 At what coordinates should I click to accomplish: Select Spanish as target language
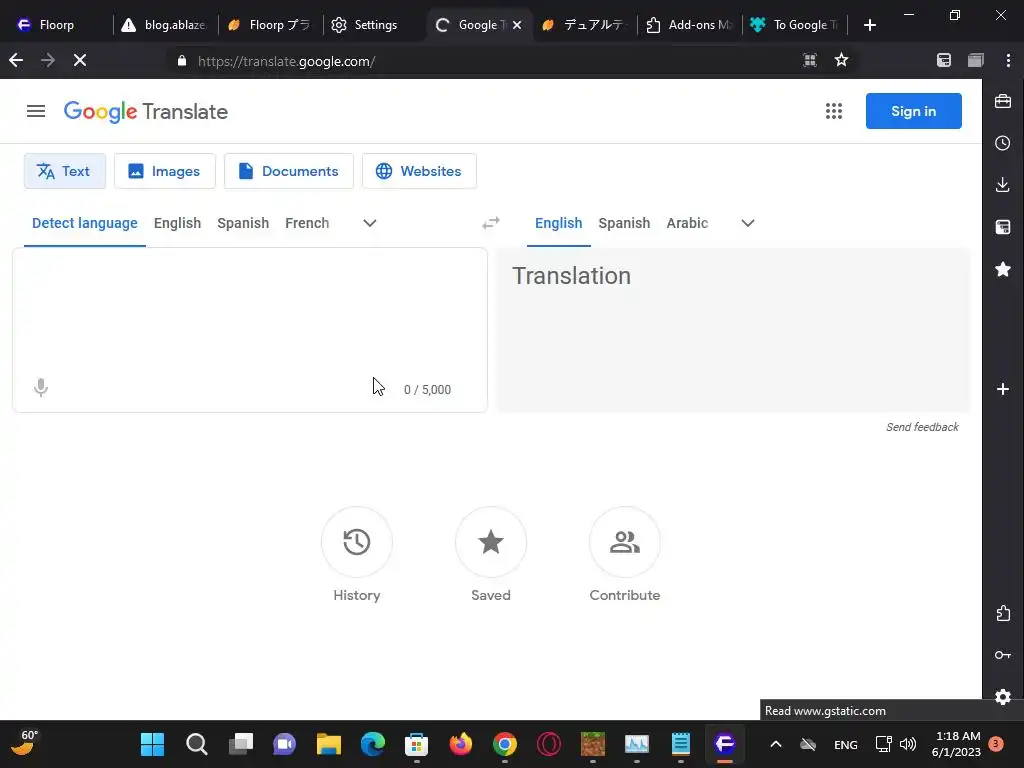(624, 223)
